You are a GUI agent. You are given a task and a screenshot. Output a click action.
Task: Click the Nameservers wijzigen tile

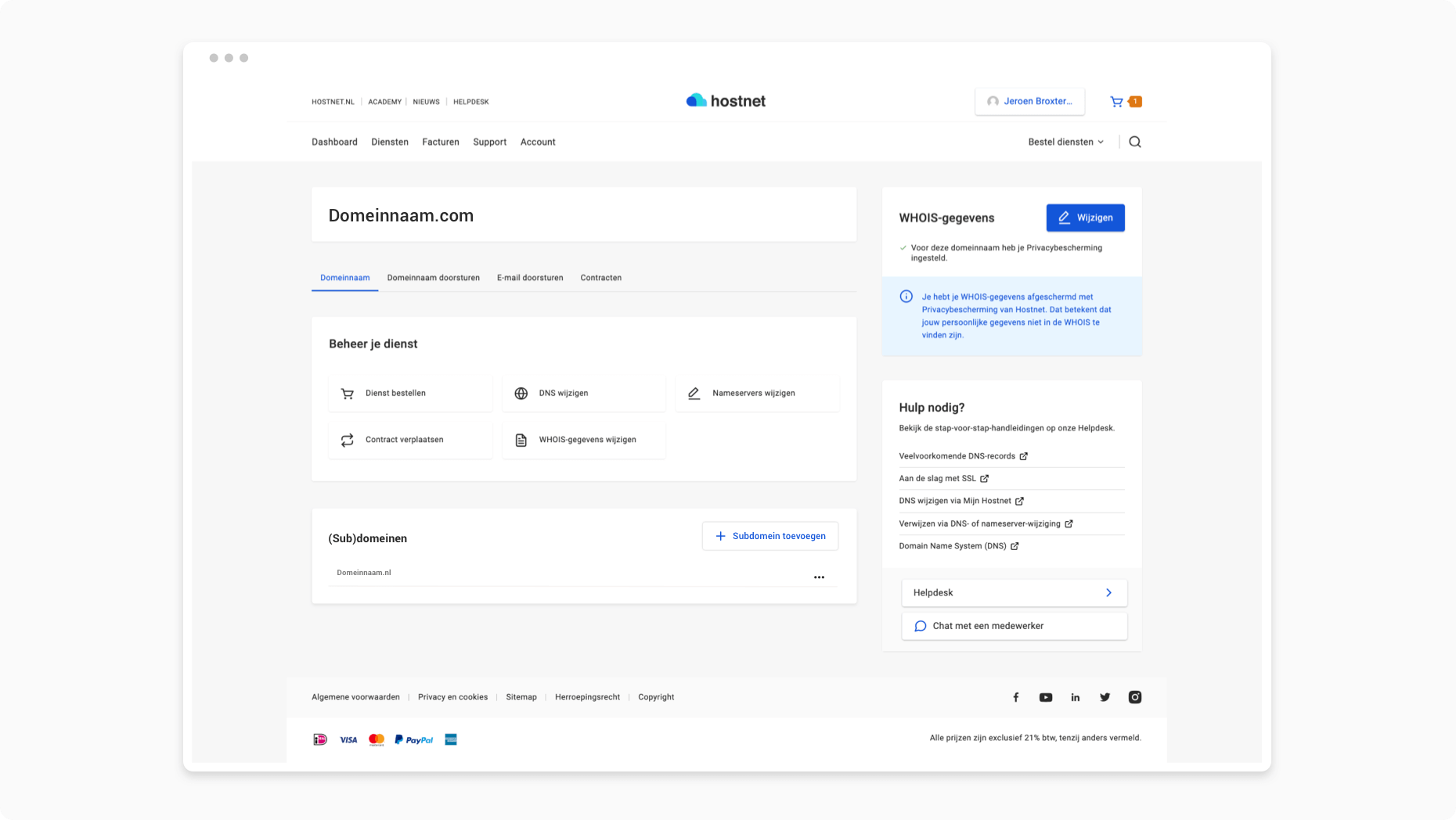tap(757, 393)
